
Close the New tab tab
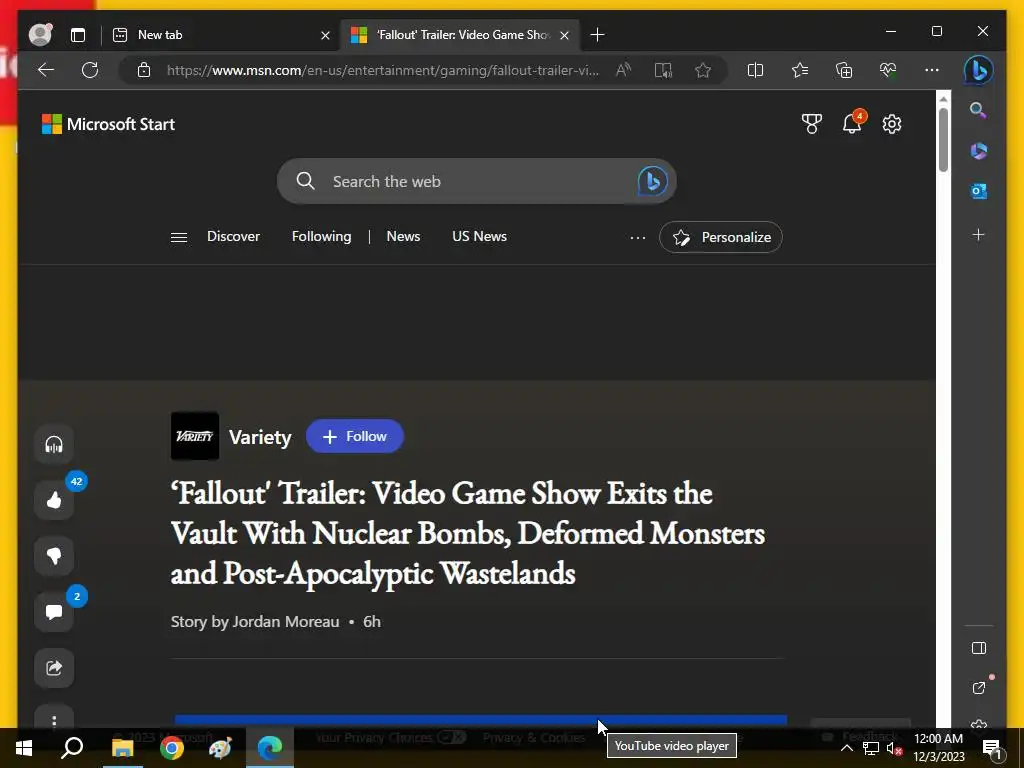coord(325,35)
